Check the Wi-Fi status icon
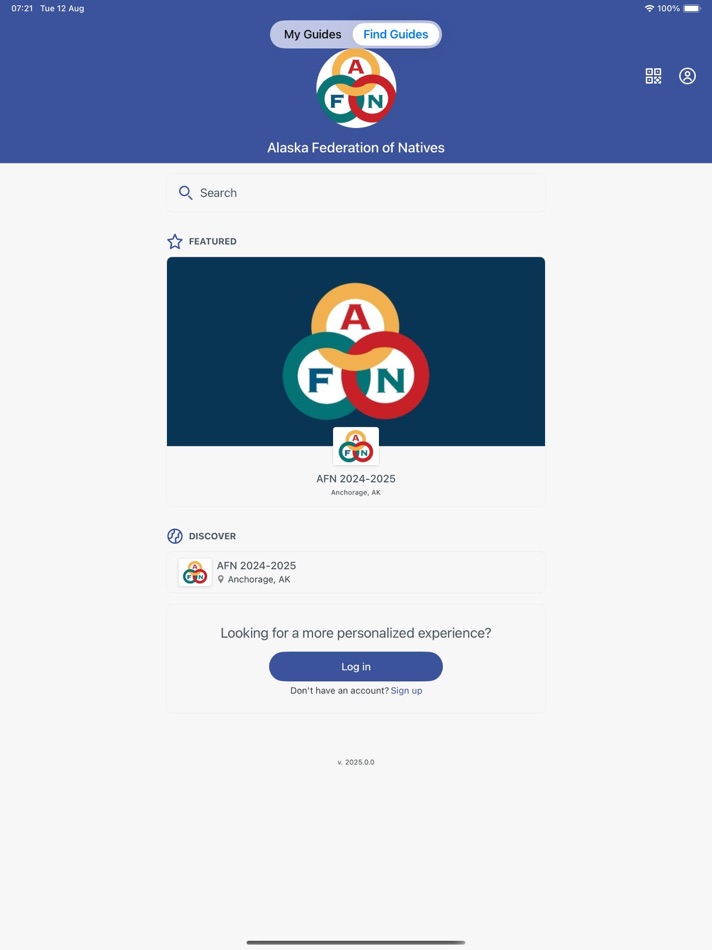The height and width of the screenshot is (950, 712). tap(650, 8)
